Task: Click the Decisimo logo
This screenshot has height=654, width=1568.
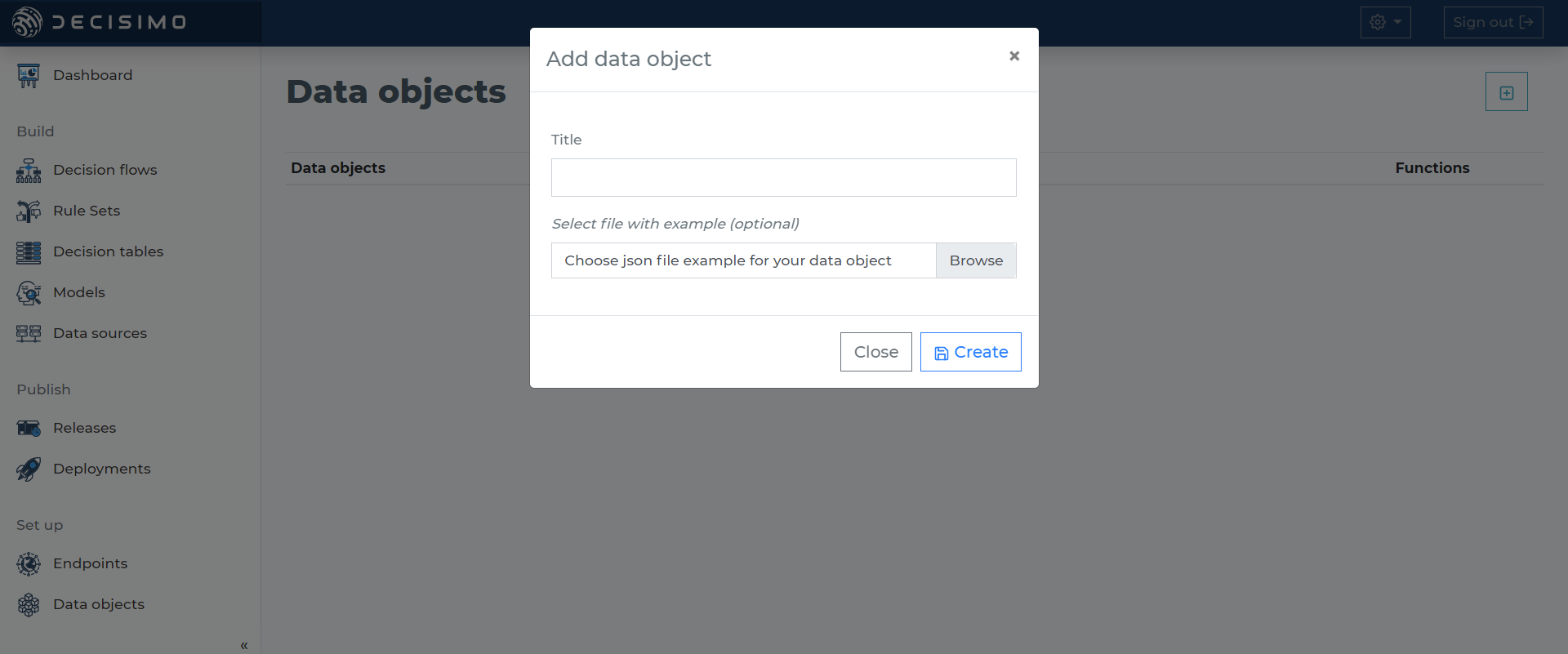Action: point(100,22)
